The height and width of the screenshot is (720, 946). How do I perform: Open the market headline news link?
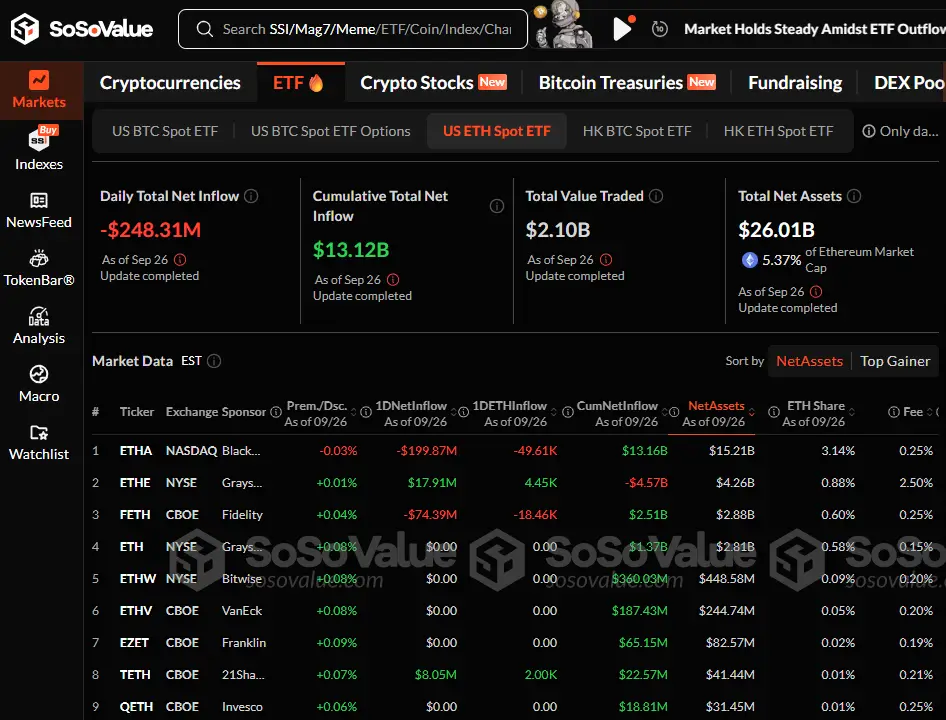[x=814, y=29]
